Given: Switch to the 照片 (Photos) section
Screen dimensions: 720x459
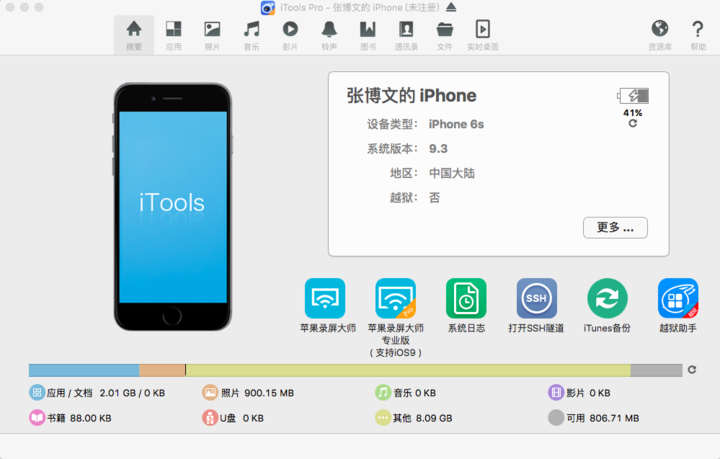Looking at the screenshot, I should click(212, 34).
